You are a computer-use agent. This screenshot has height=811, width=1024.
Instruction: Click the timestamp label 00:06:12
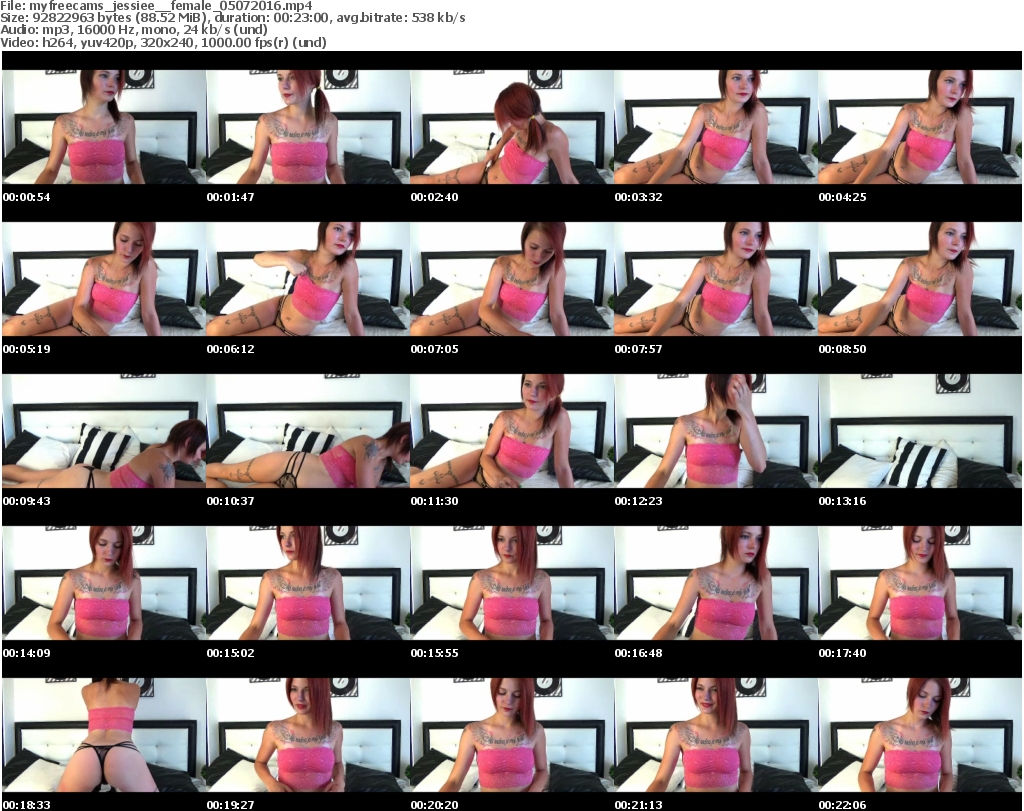[231, 349]
